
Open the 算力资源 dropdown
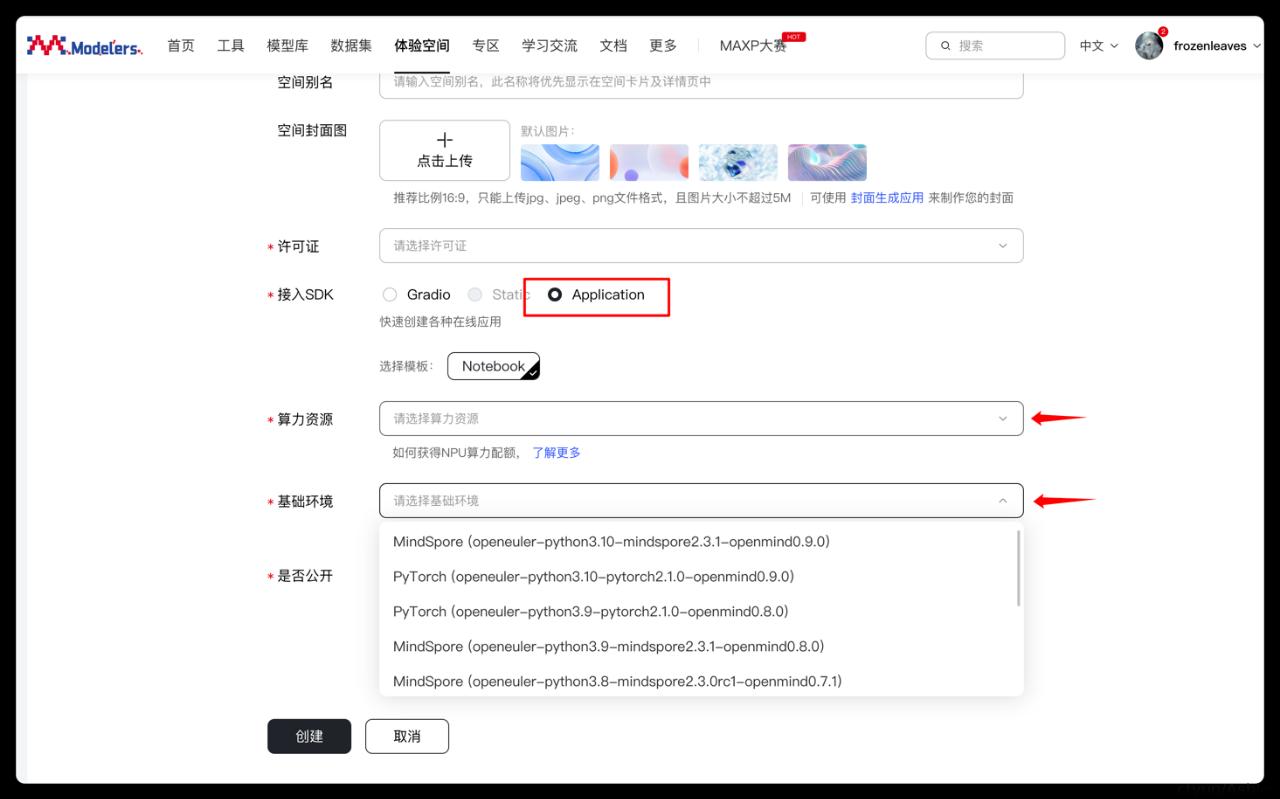pyautogui.click(x=701, y=418)
